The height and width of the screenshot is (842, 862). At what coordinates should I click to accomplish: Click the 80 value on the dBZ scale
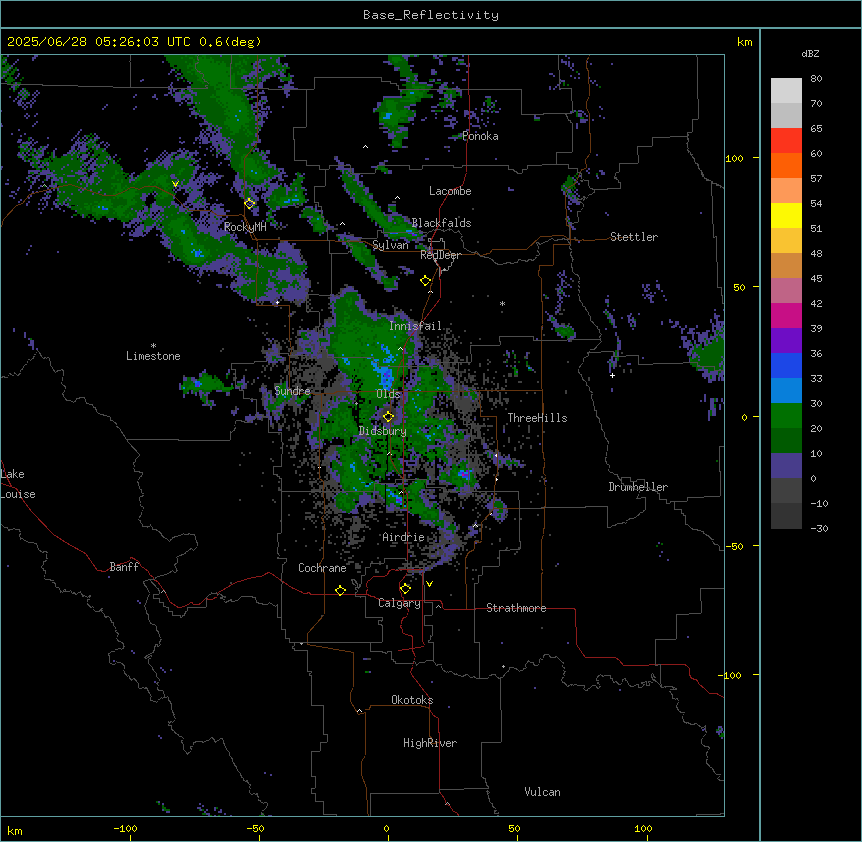(x=816, y=79)
